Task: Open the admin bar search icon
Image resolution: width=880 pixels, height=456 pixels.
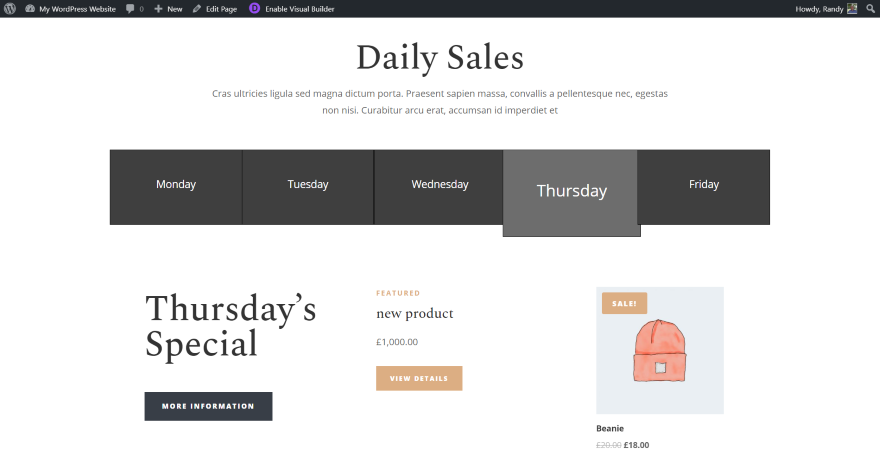Action: pyautogui.click(x=870, y=8)
